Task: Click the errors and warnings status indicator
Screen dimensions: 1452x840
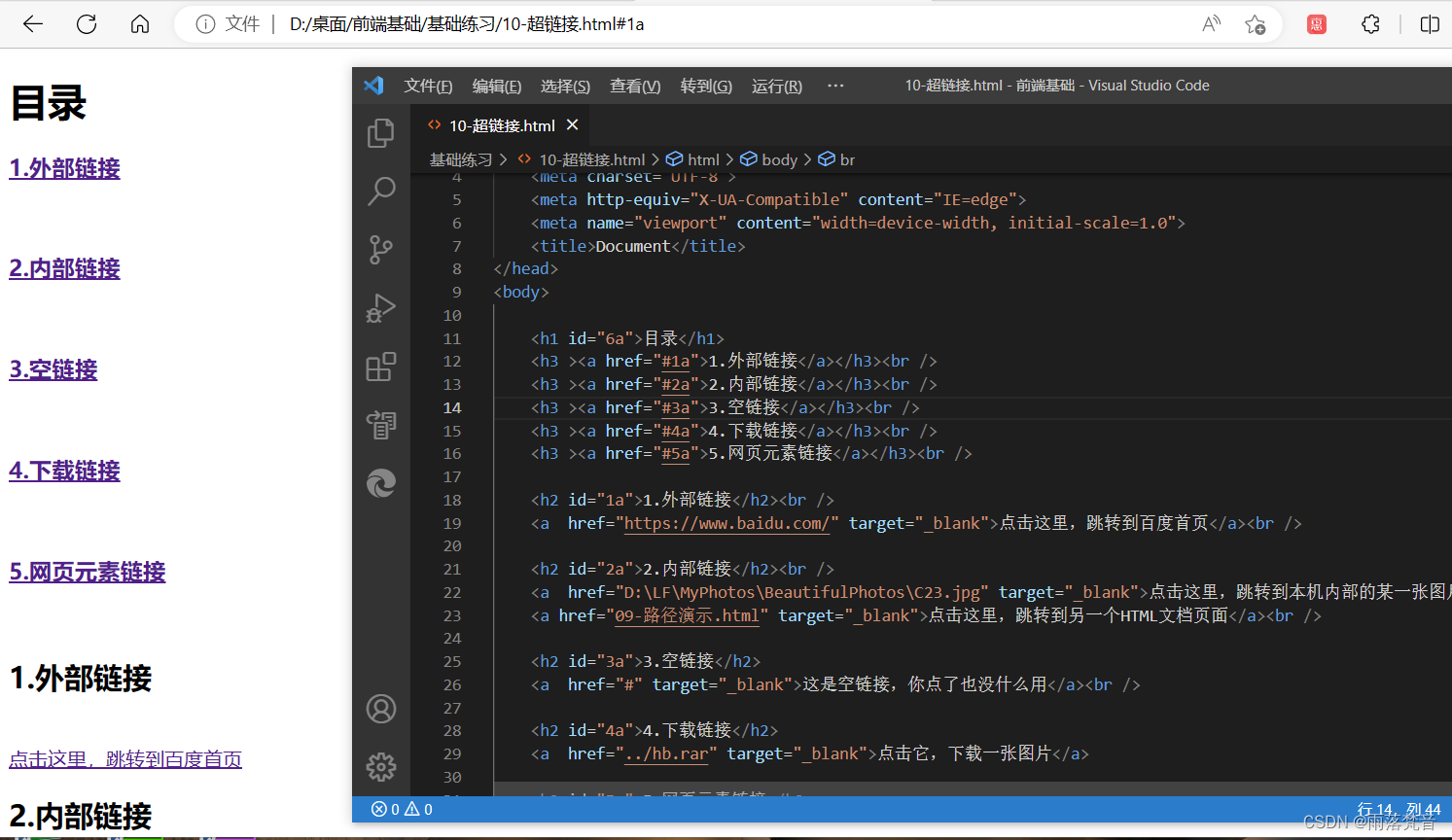Action: coord(403,809)
